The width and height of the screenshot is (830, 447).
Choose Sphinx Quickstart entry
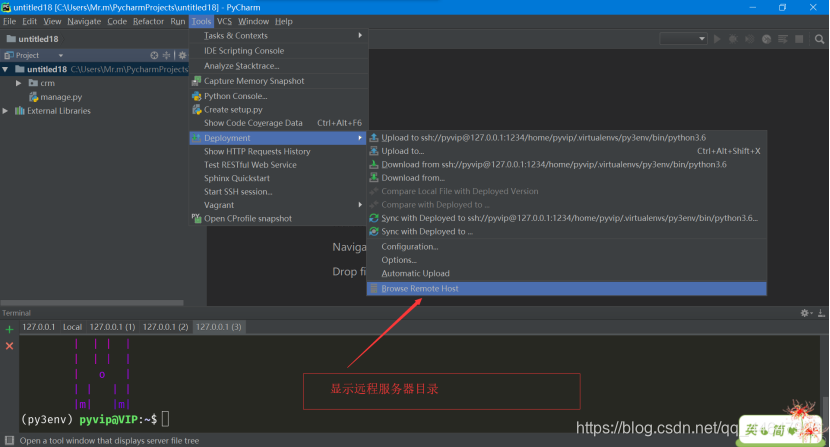(x=237, y=178)
